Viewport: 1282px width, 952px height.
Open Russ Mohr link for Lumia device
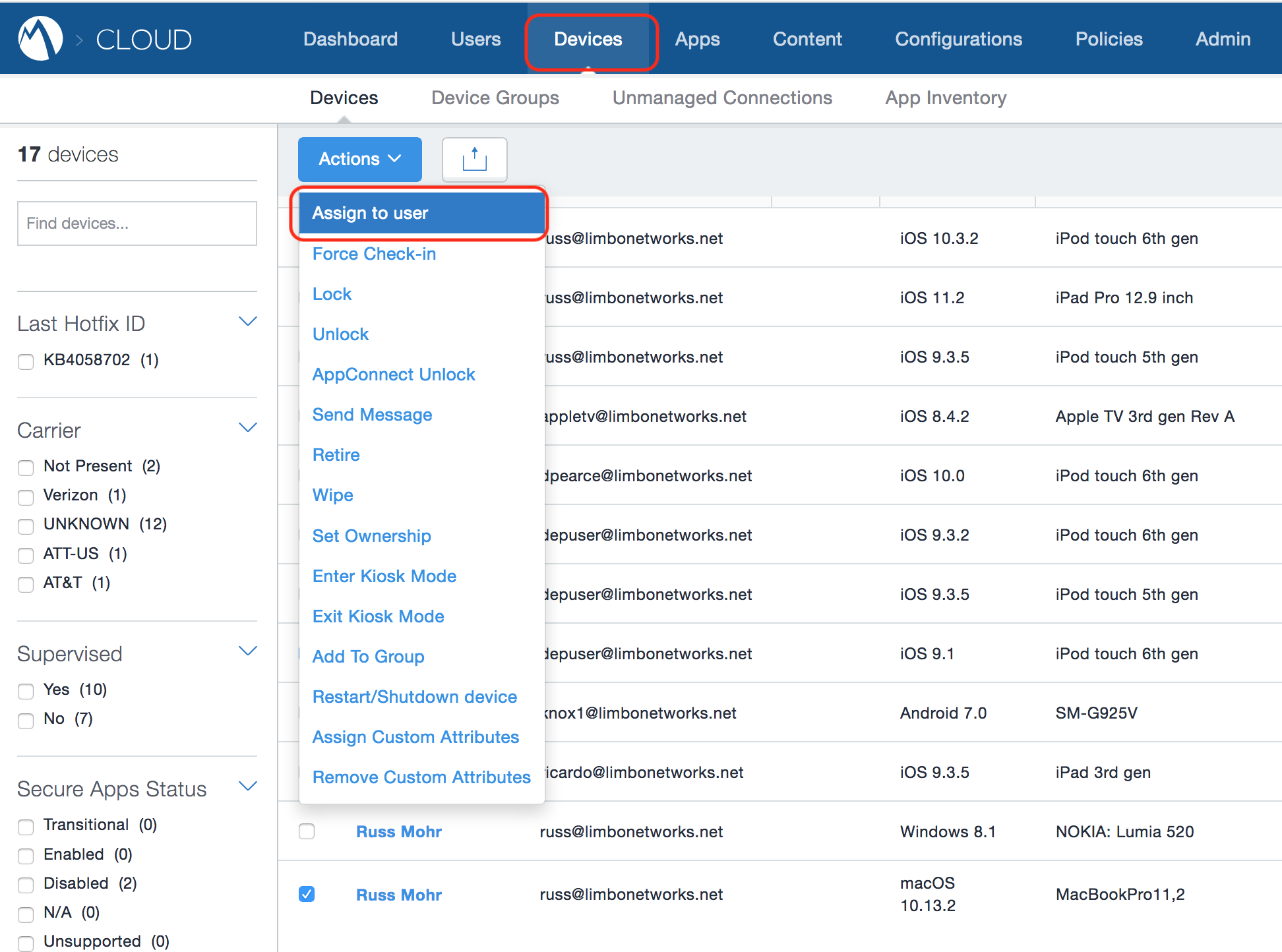click(x=398, y=831)
